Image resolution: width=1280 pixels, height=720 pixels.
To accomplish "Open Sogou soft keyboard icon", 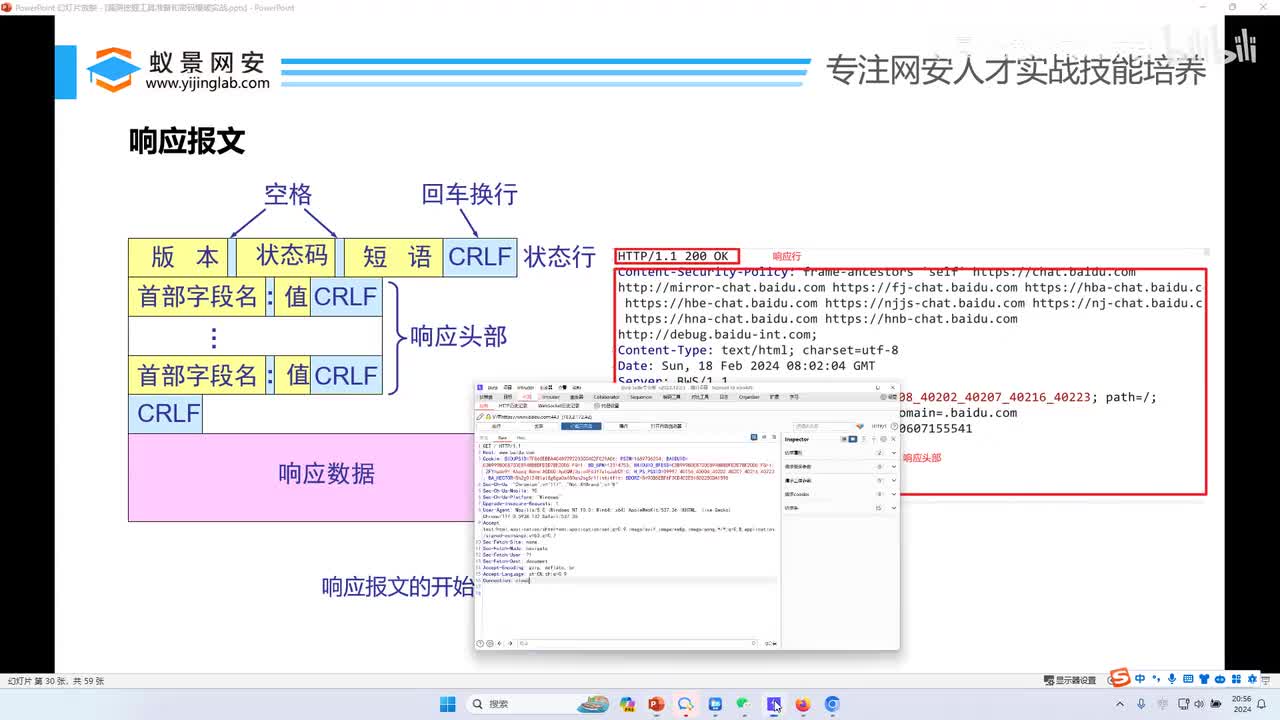I will (x=1188, y=679).
